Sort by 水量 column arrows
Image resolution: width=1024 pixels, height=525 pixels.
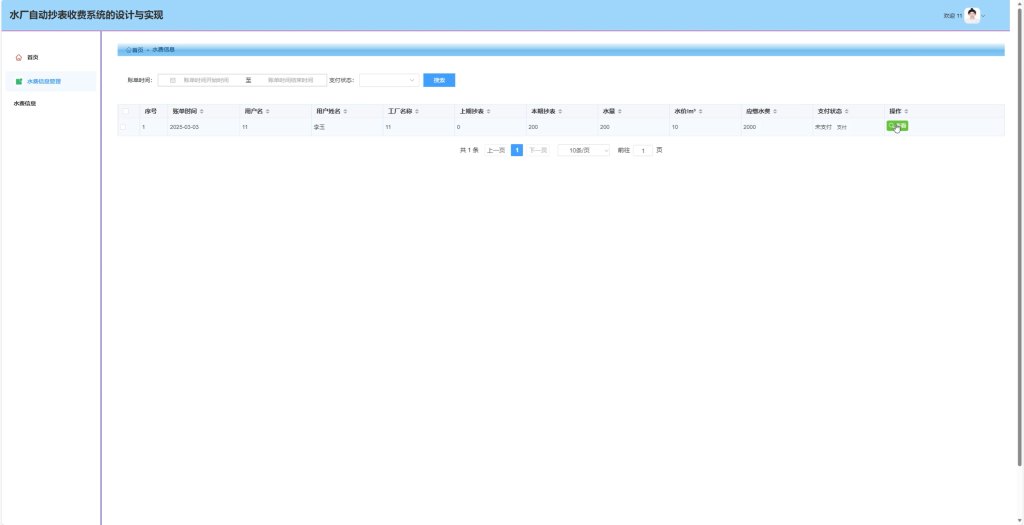pyautogui.click(x=620, y=112)
